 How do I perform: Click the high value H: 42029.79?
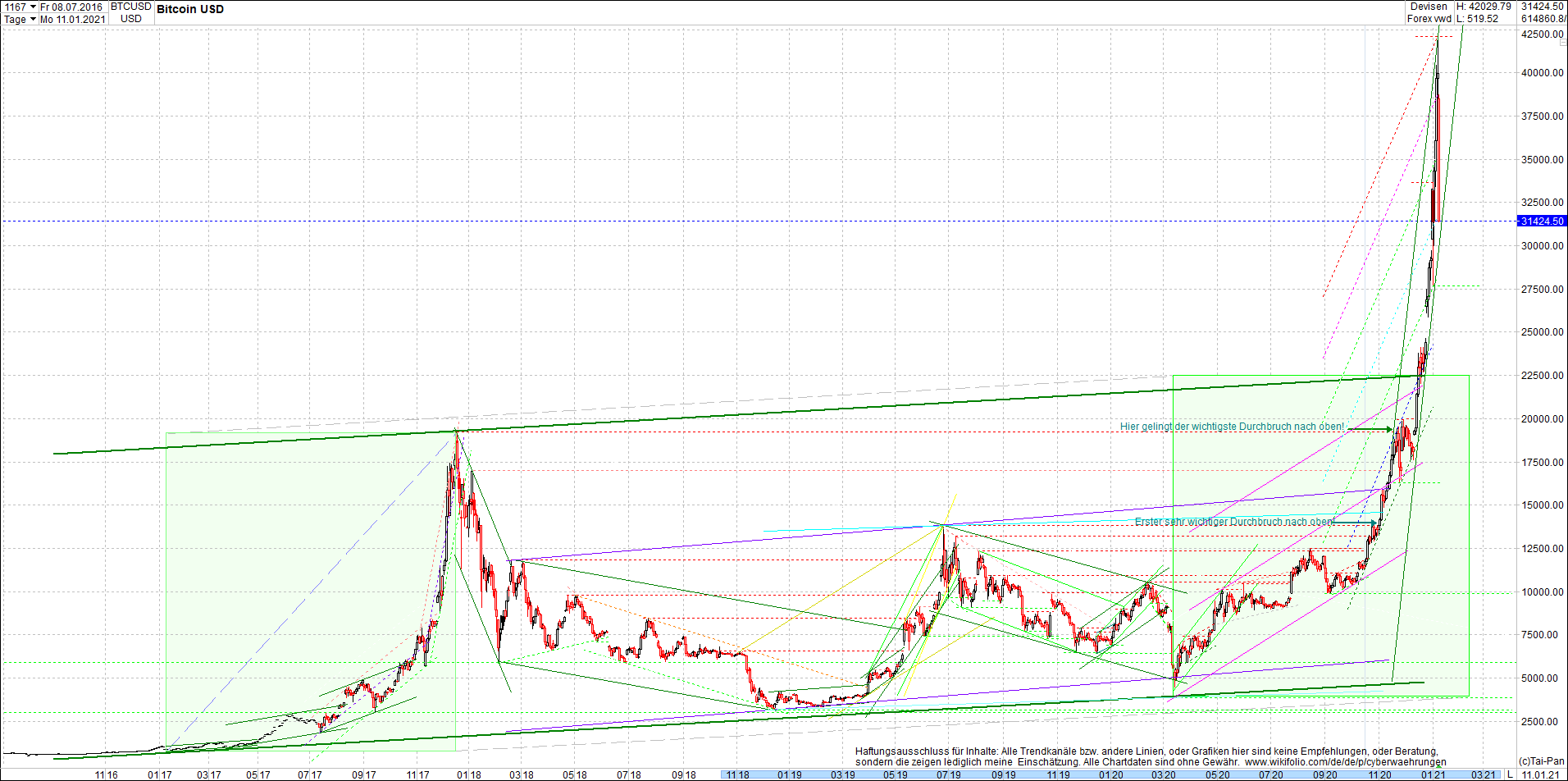pos(1484,7)
